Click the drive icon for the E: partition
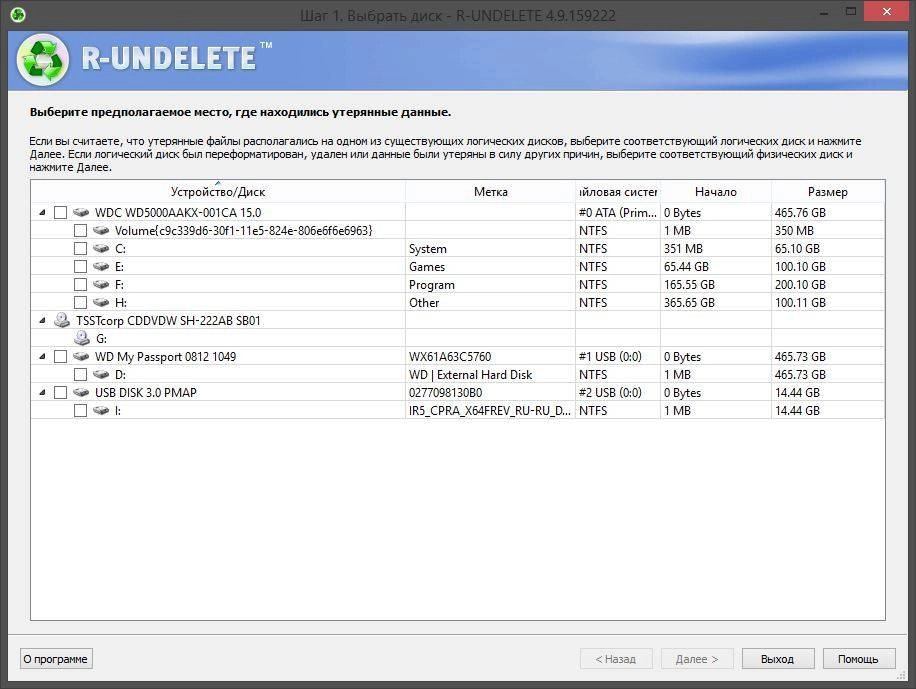Viewport: 916px width, 689px height. click(100, 266)
